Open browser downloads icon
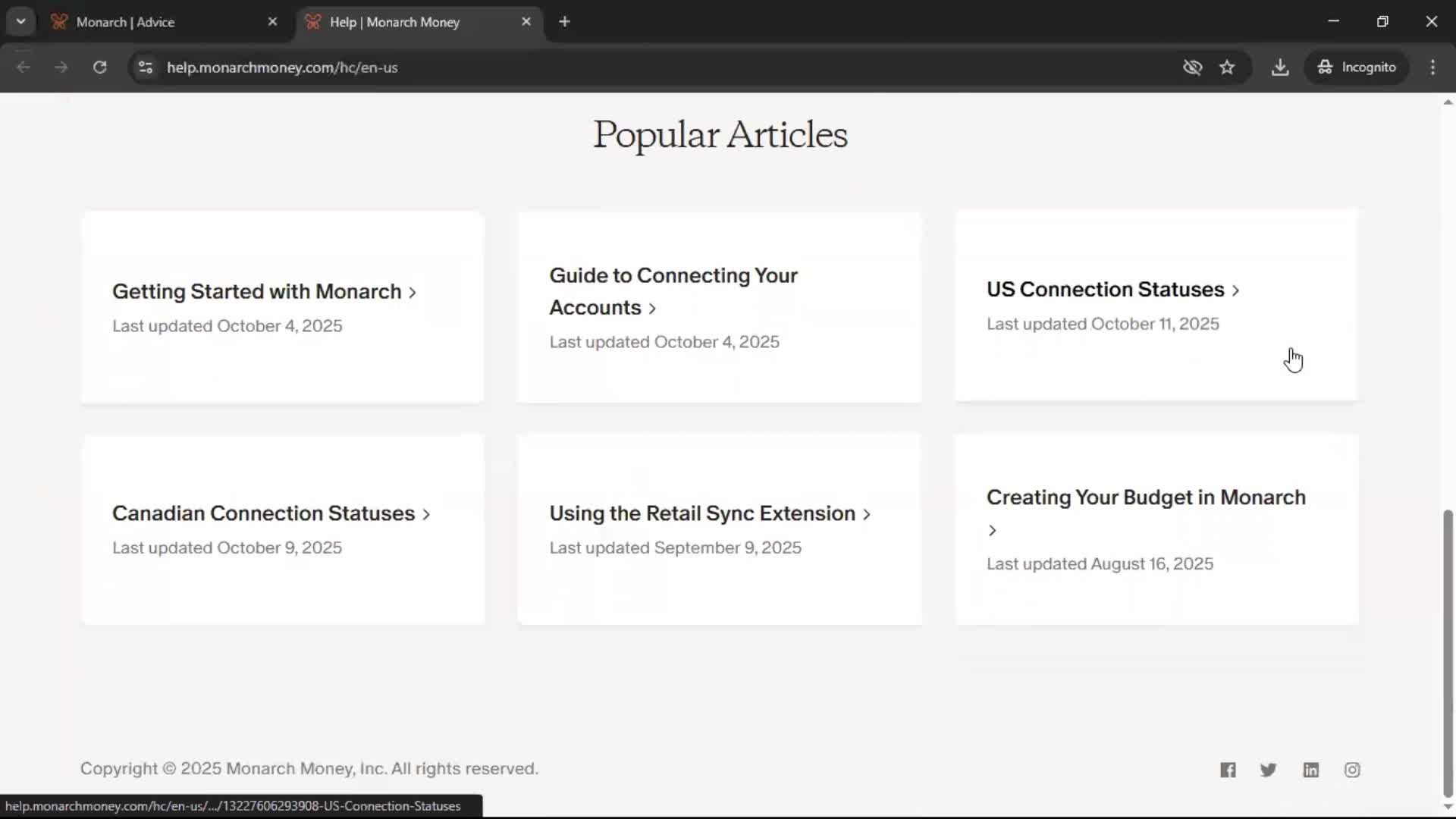The height and width of the screenshot is (819, 1456). tap(1280, 67)
